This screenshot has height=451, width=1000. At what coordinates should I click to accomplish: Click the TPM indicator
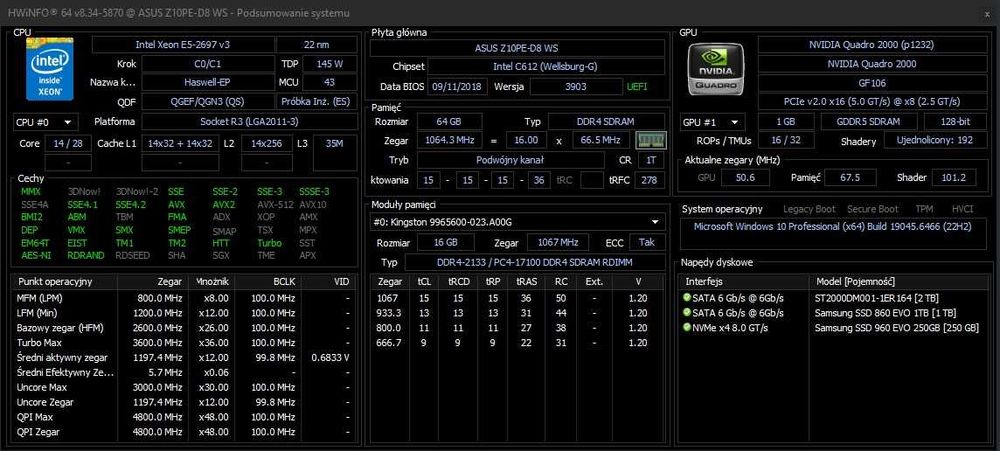924,209
